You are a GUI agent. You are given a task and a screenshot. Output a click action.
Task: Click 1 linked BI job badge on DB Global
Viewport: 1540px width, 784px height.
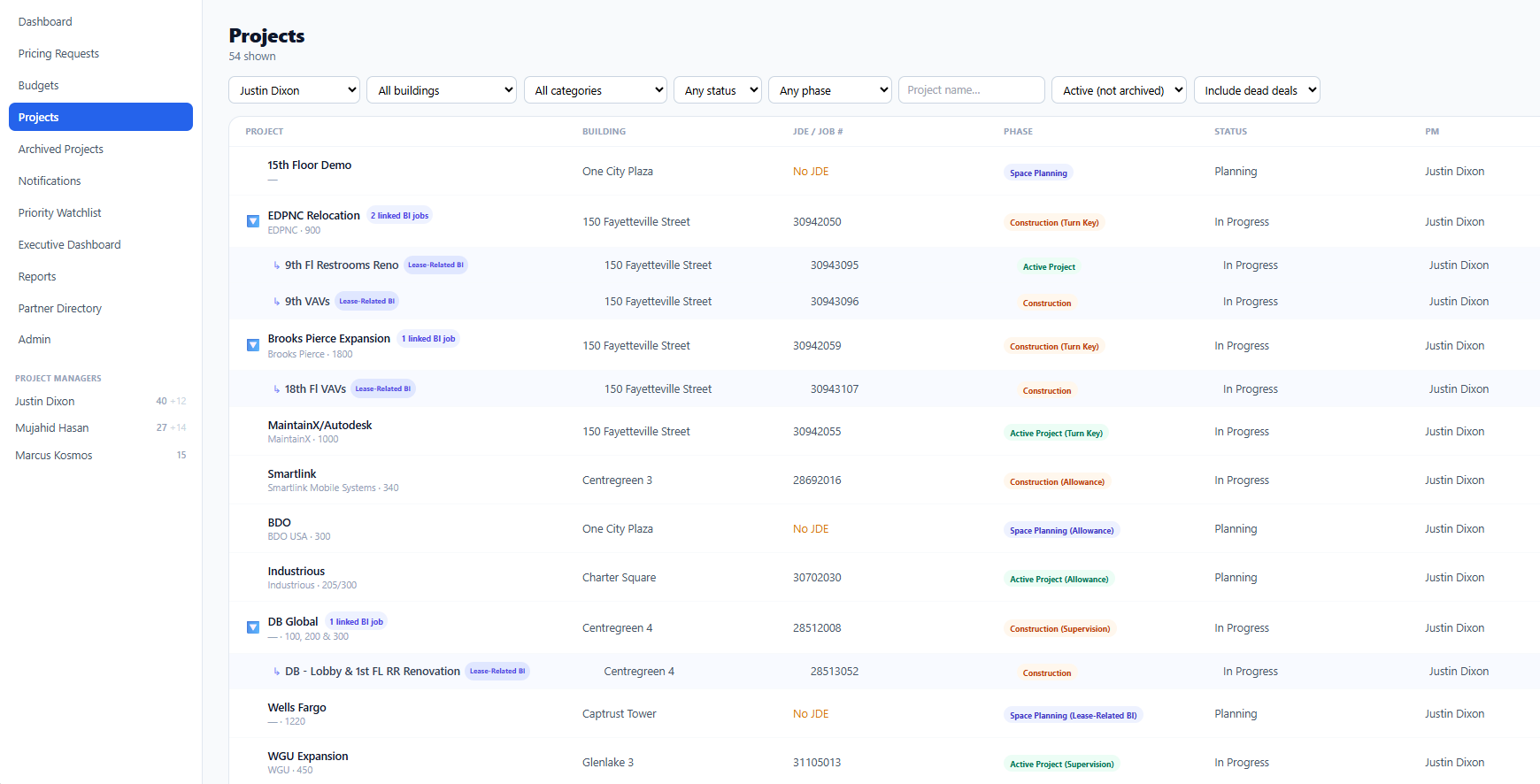point(357,621)
